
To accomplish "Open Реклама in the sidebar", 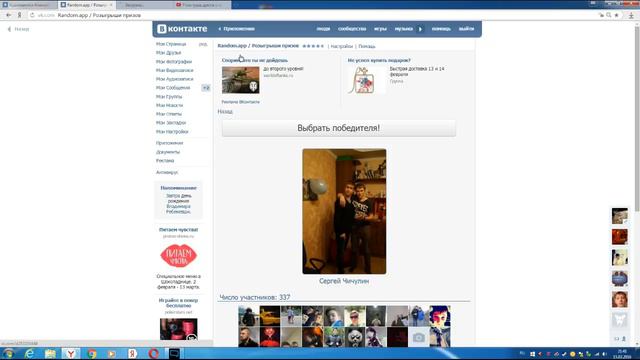I will click(x=165, y=160).
